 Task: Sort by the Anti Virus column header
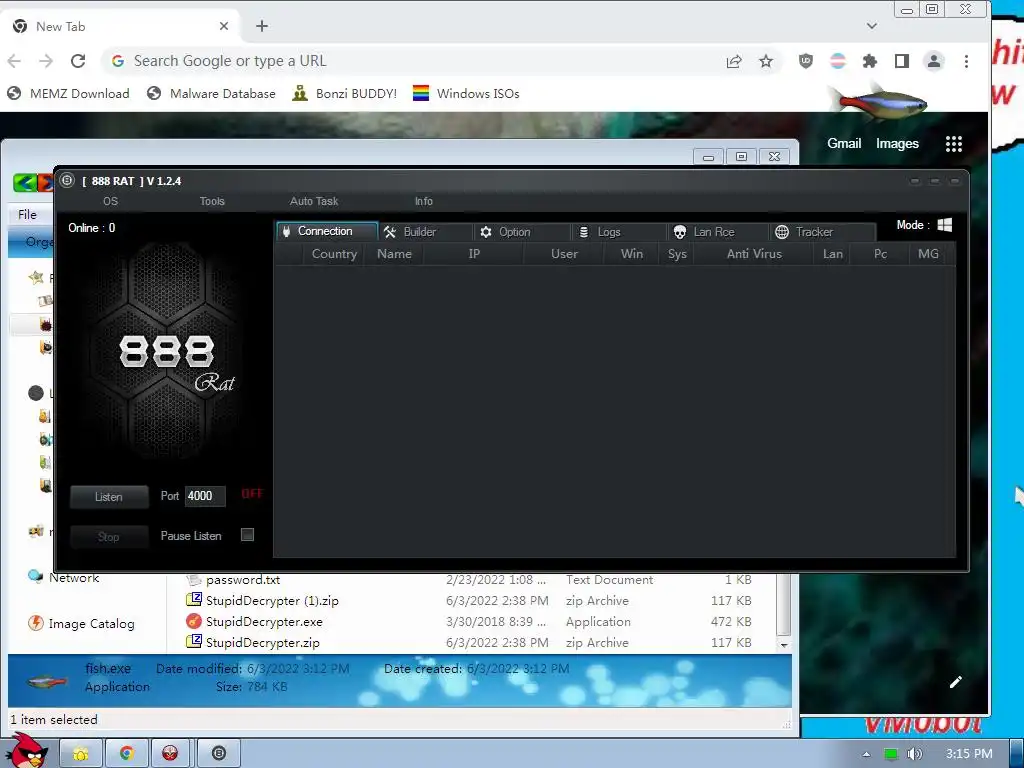(754, 254)
